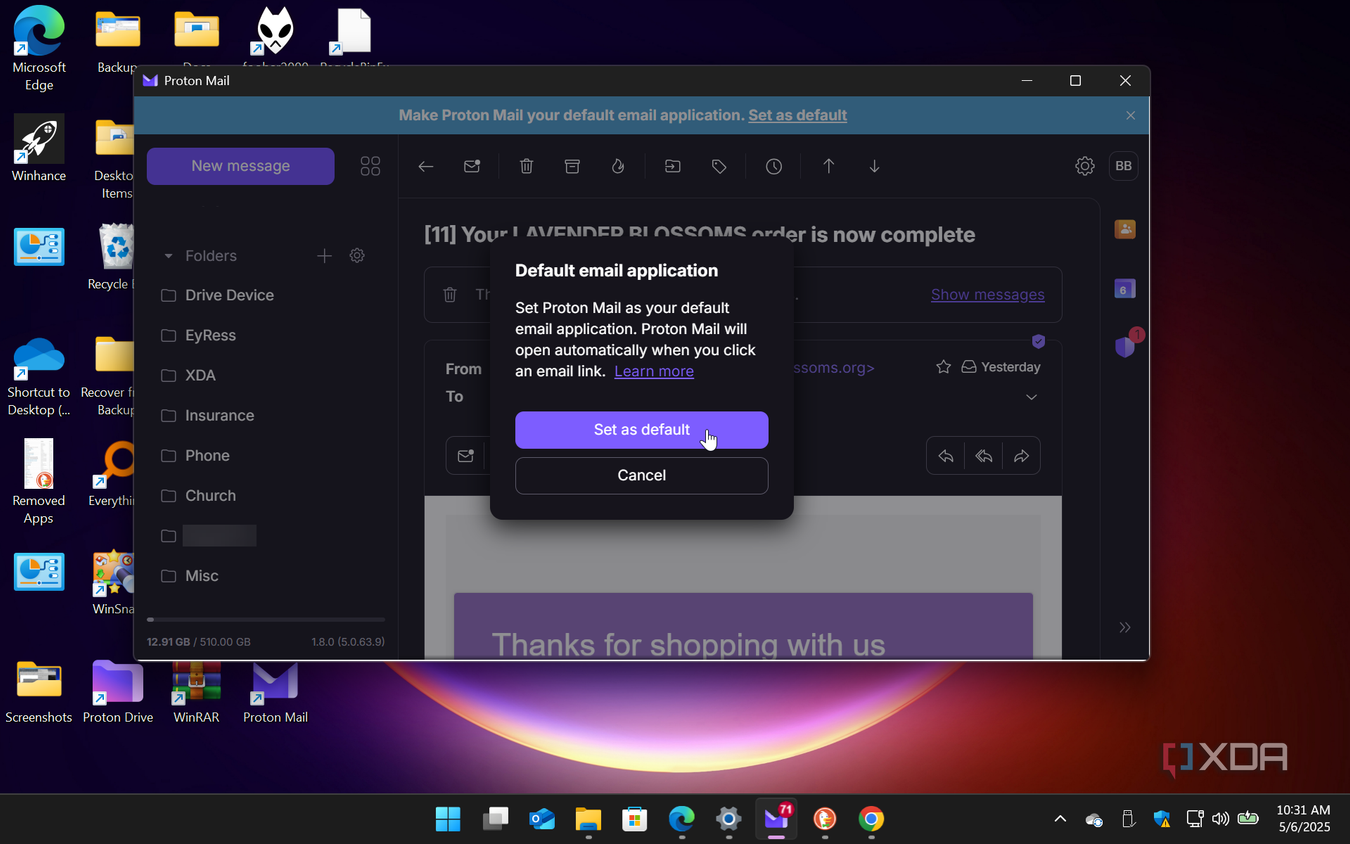Archive the message using archive icon
The height and width of the screenshot is (844, 1350).
(x=572, y=167)
